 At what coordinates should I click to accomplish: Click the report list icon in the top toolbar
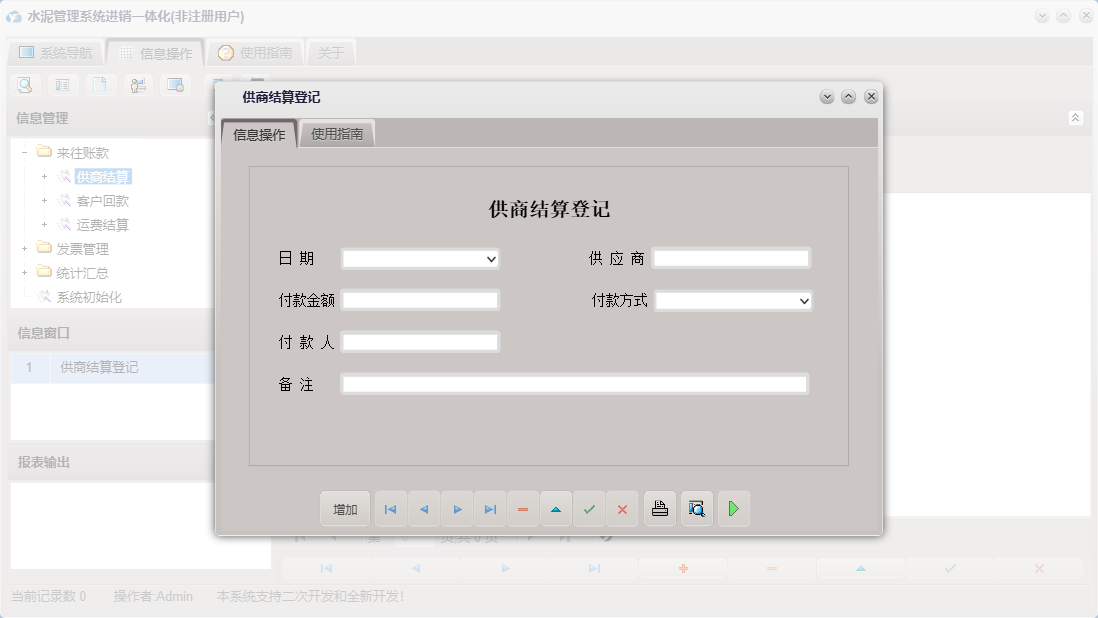coord(62,85)
